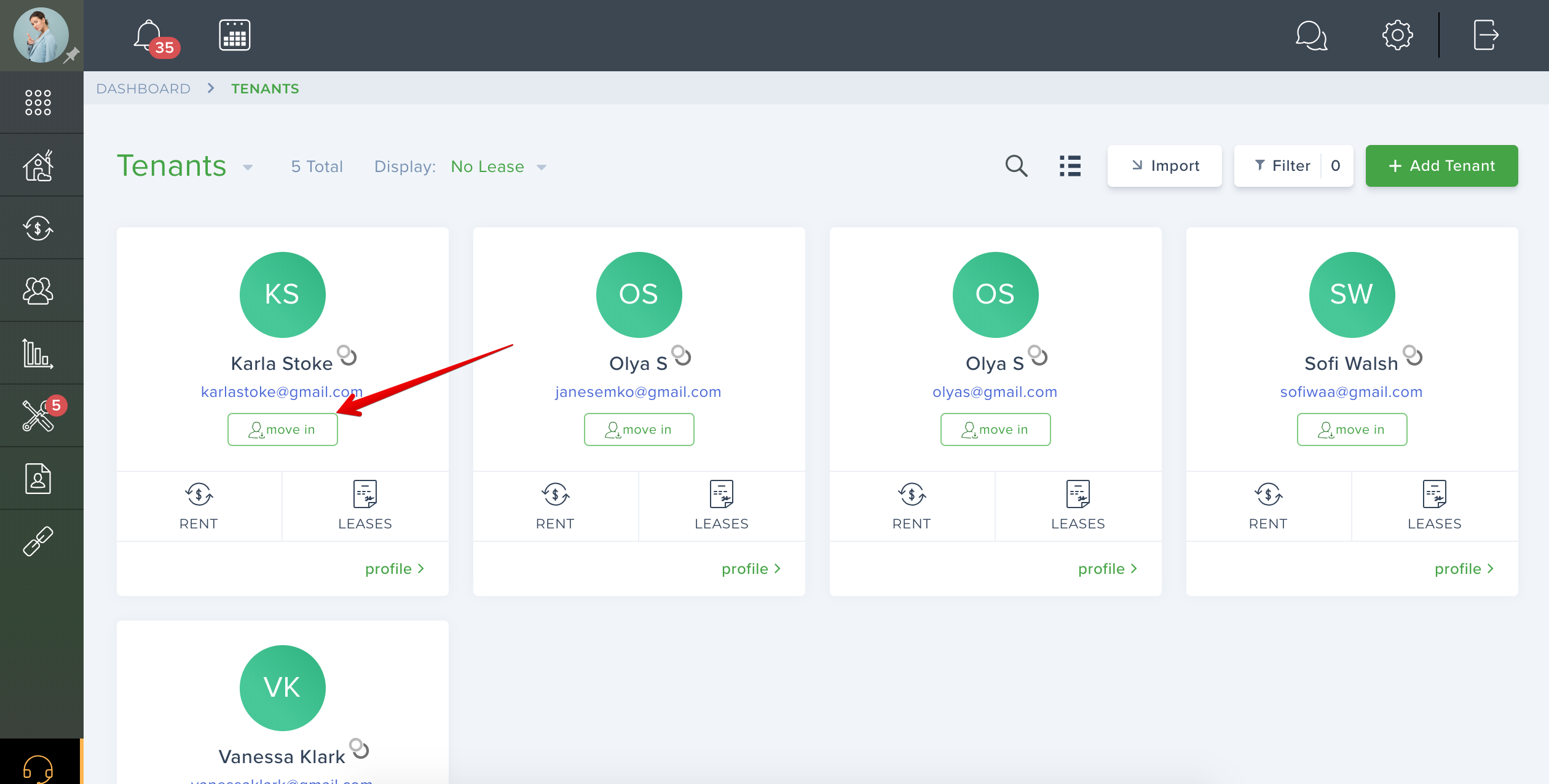1549x784 pixels.
Task: Open LEASES for Sofi Walsh
Action: pos(1435,506)
